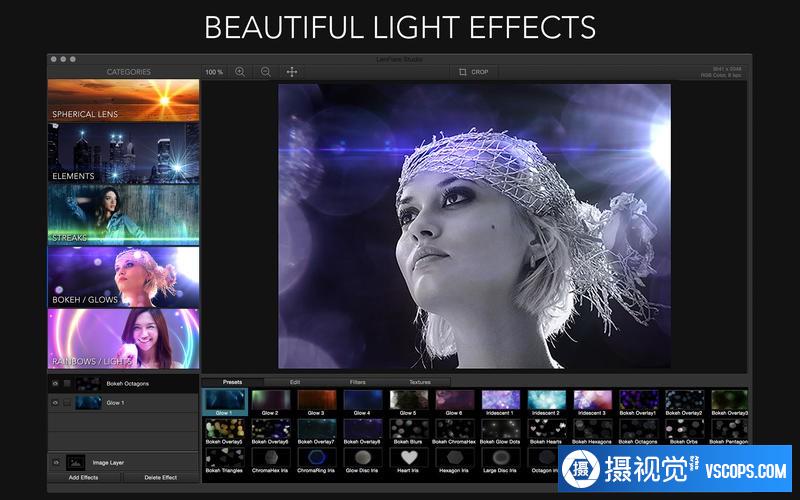Apply the Iridescent 1 preset
The image size is (800, 500).
(x=500, y=402)
